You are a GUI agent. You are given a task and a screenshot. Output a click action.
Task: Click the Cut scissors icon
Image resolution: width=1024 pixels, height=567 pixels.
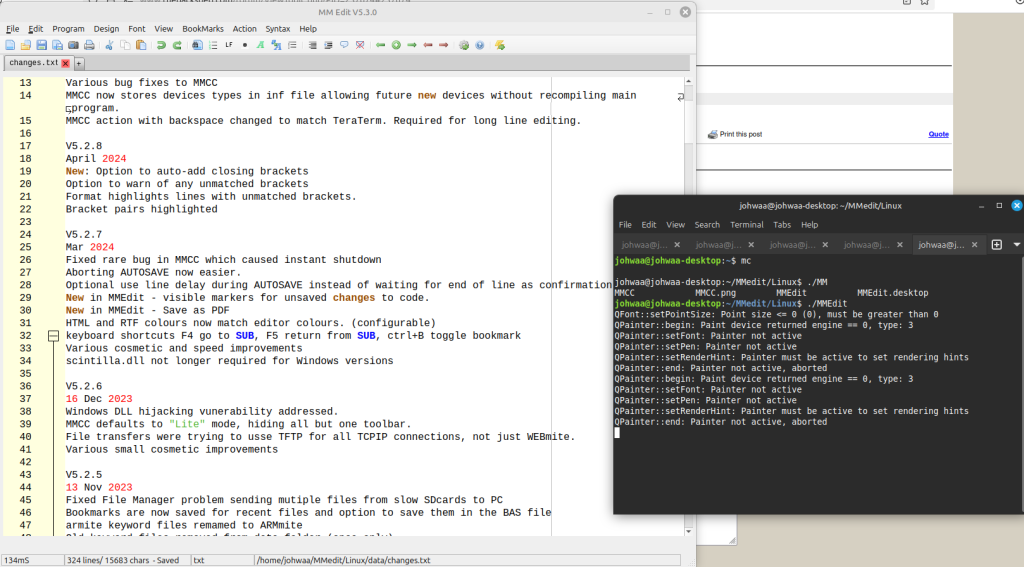point(108,45)
